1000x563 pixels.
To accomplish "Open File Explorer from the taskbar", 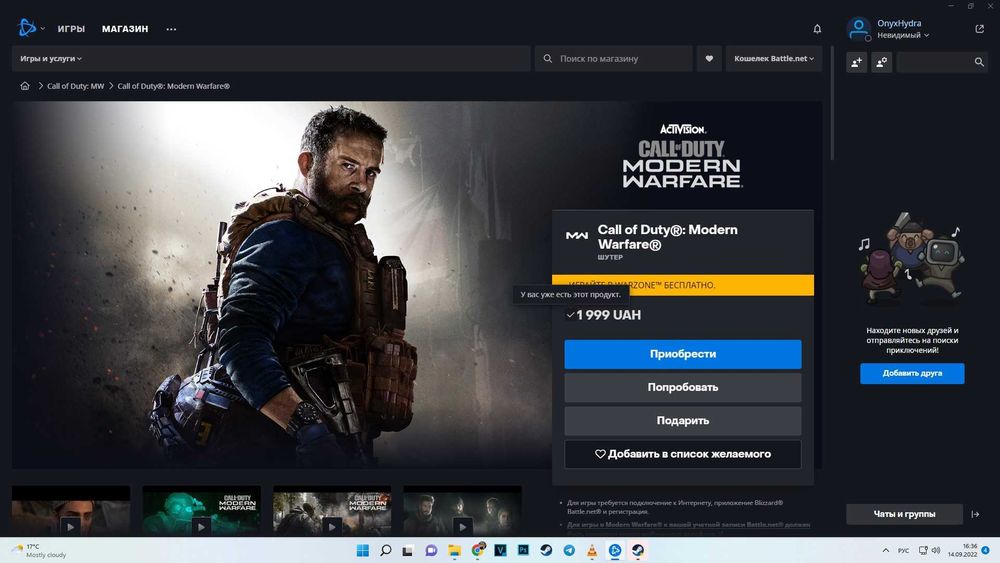I will click(454, 550).
